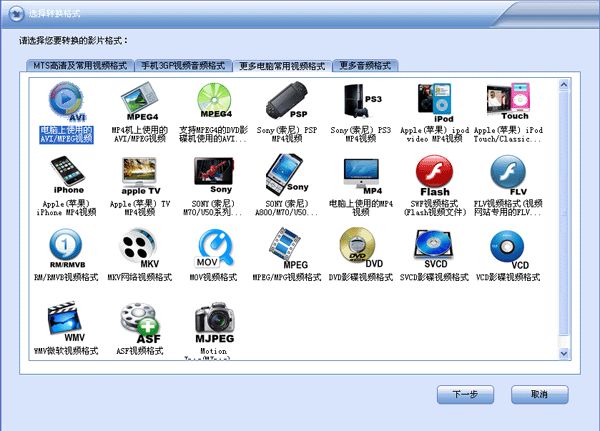600x431 pixels.
Task: Select the RM/RMVB video format
Action: (66, 246)
